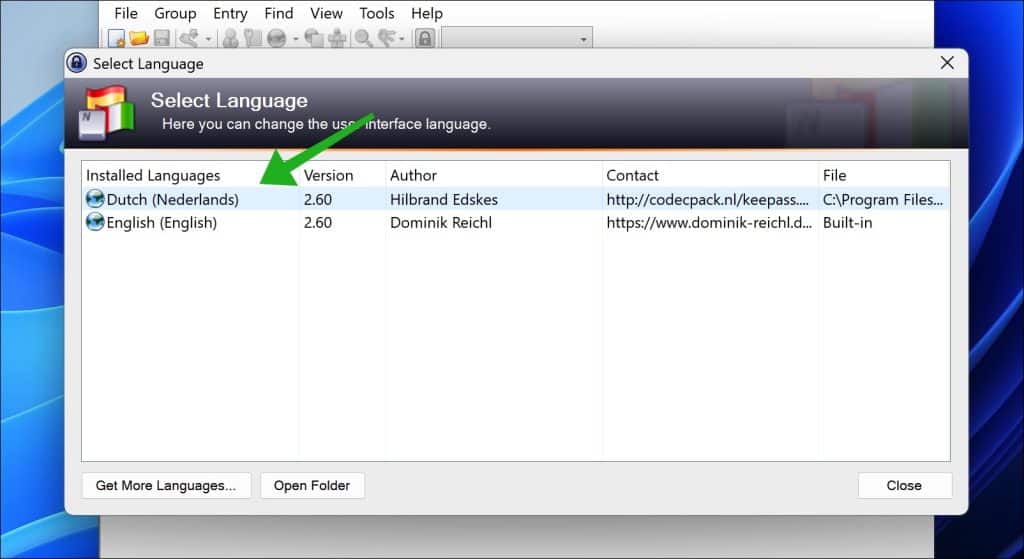Open the View menu
The height and width of the screenshot is (559, 1024).
tap(326, 13)
